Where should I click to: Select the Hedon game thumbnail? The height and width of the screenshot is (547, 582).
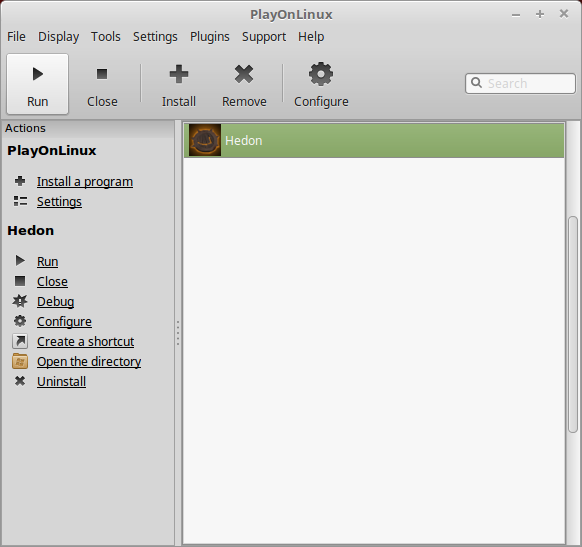(x=205, y=140)
